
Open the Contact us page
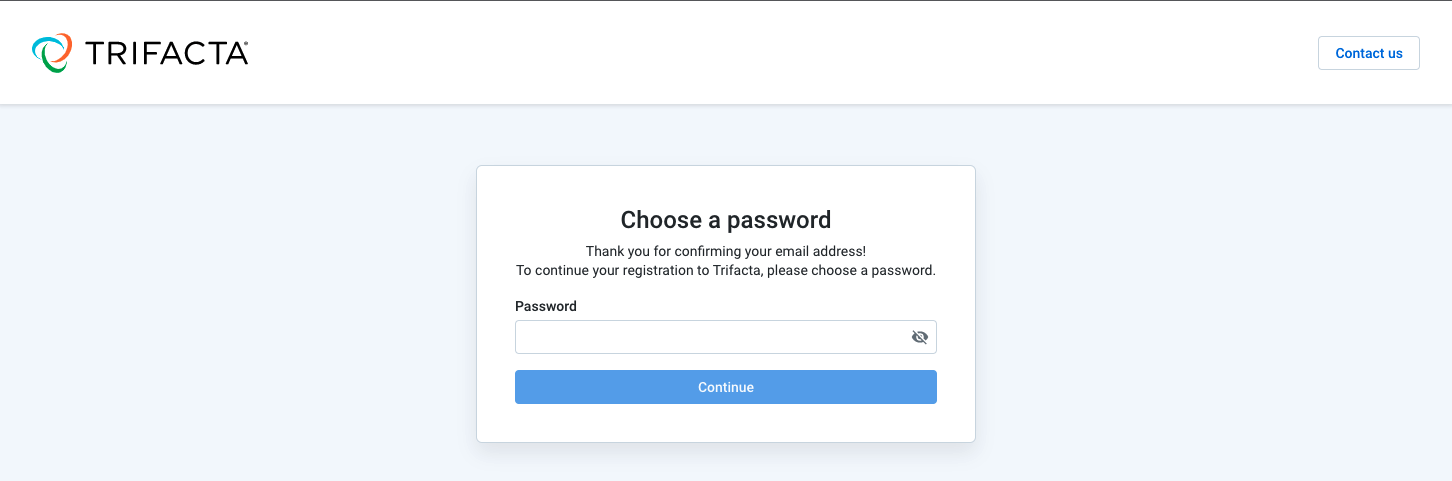1368,54
